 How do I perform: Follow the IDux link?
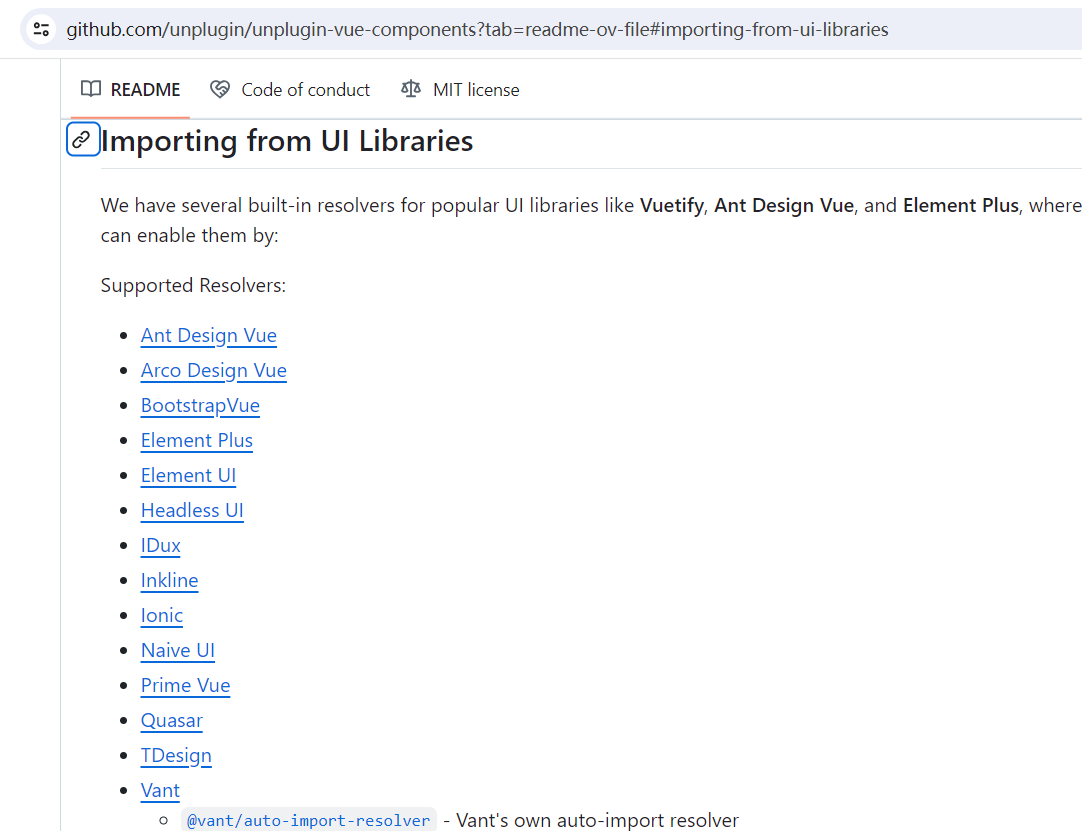click(161, 546)
